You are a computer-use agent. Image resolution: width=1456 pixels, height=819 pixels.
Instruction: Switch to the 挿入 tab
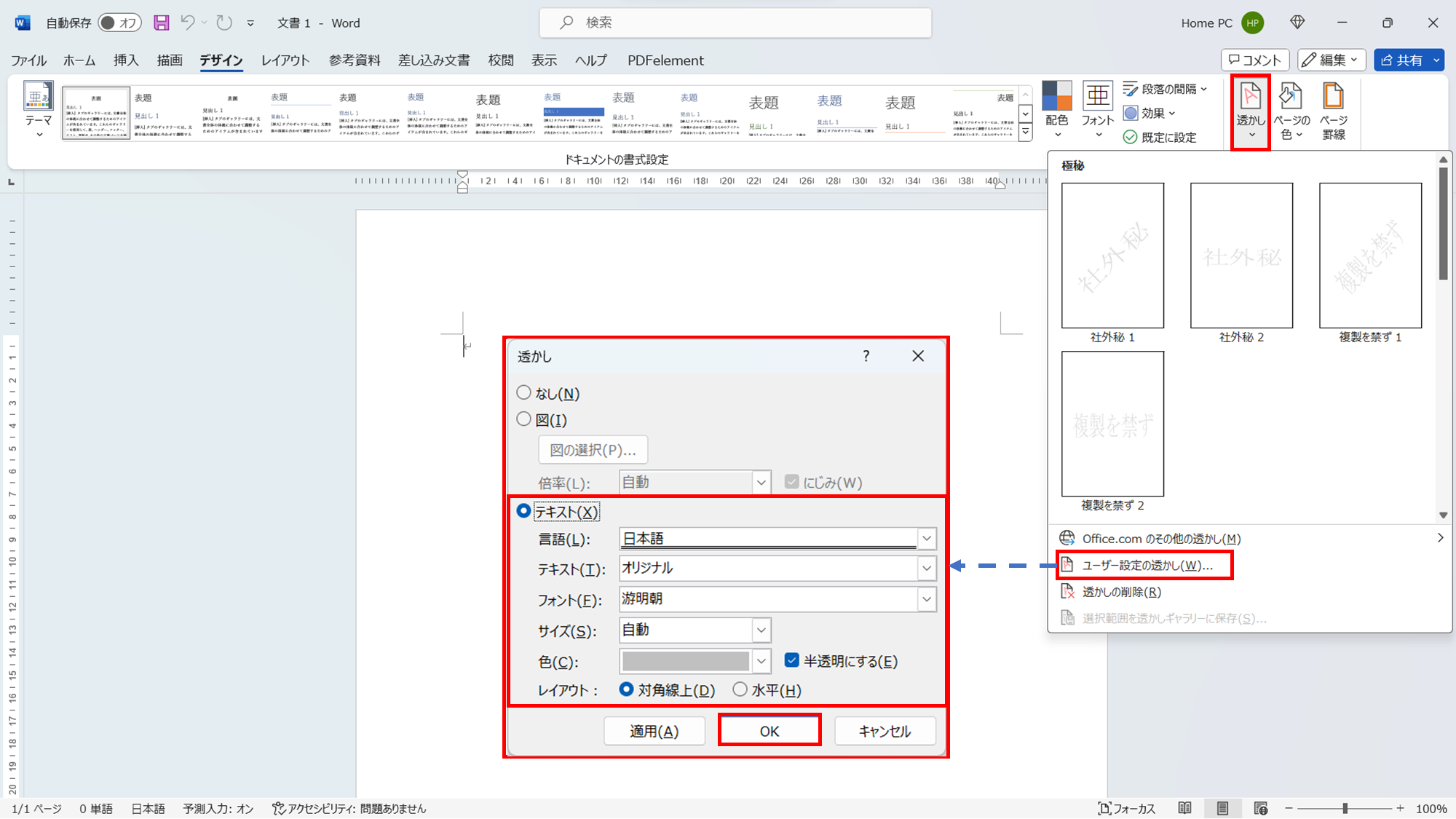126,60
